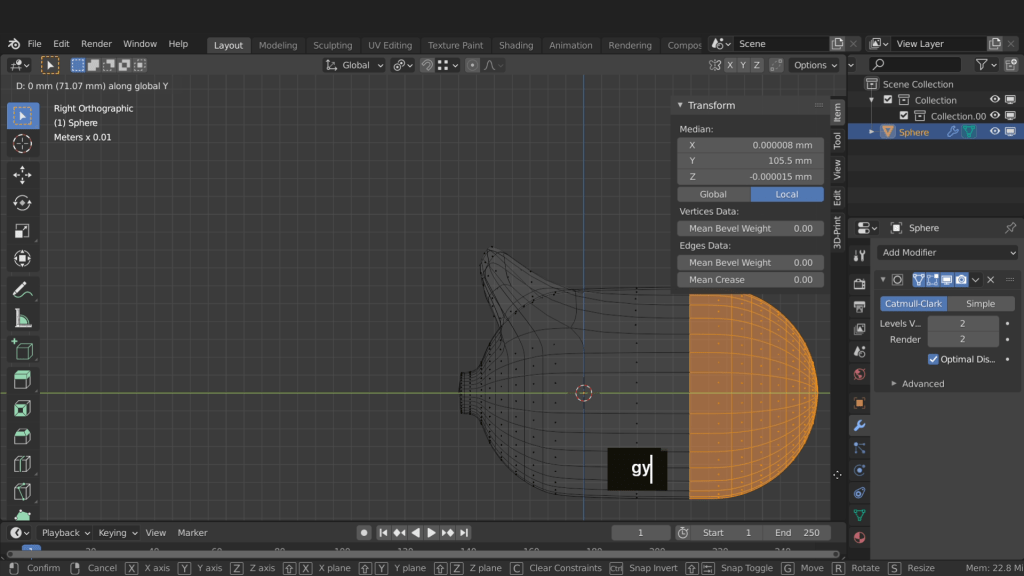Open the Render menu
This screenshot has height=576, width=1024.
tap(96, 44)
